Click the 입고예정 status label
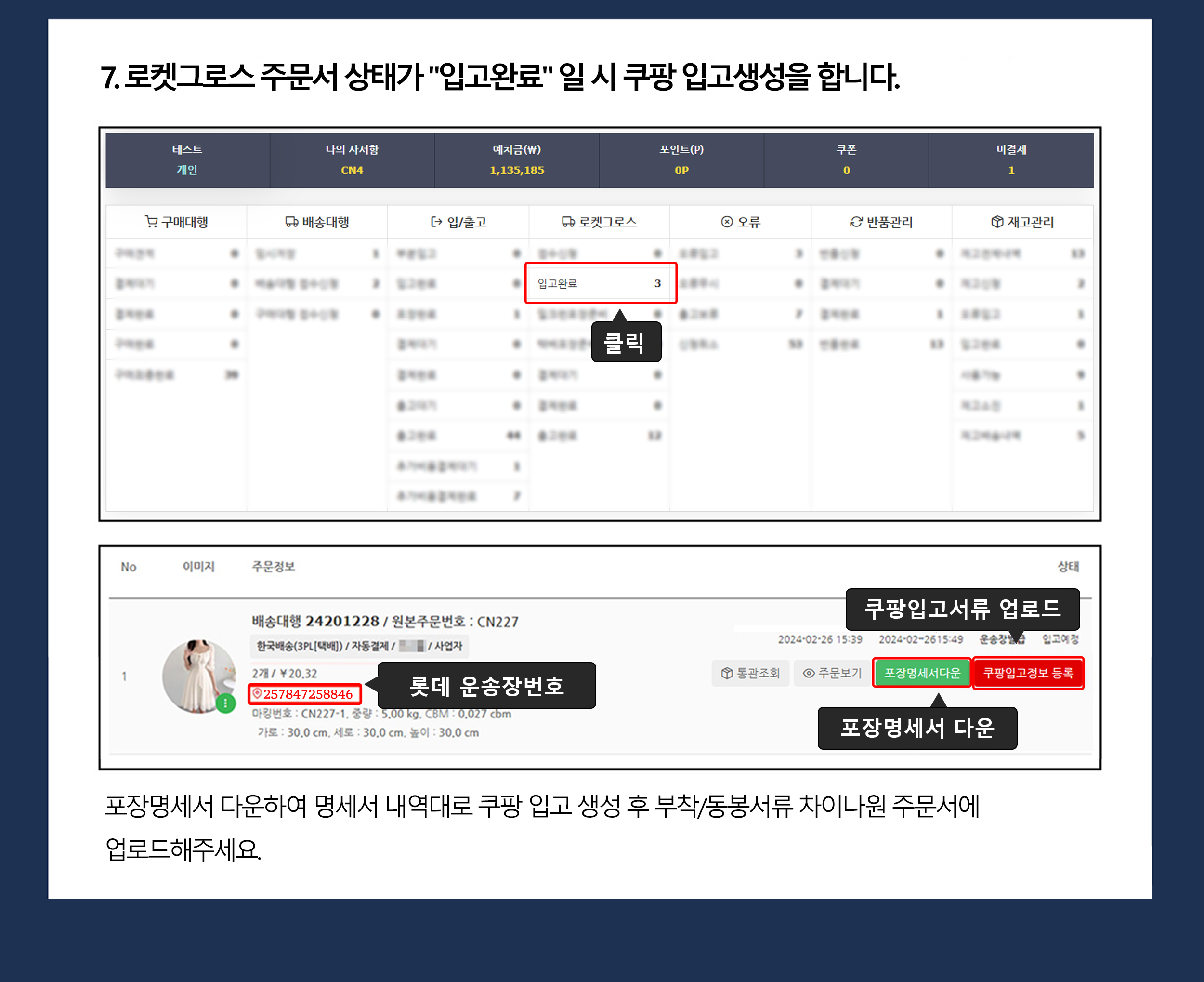 (x=1060, y=639)
